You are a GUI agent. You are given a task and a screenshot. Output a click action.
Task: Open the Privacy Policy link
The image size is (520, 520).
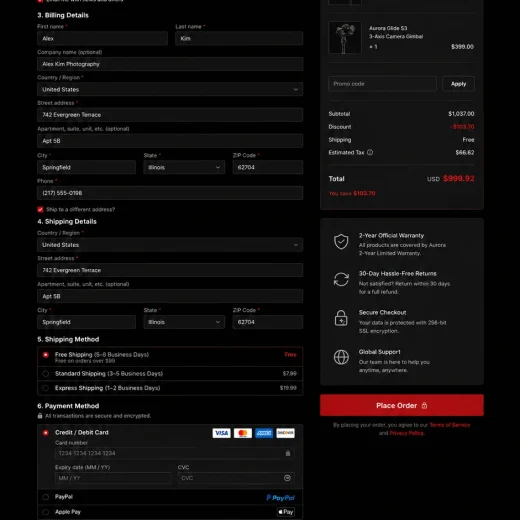407,433
